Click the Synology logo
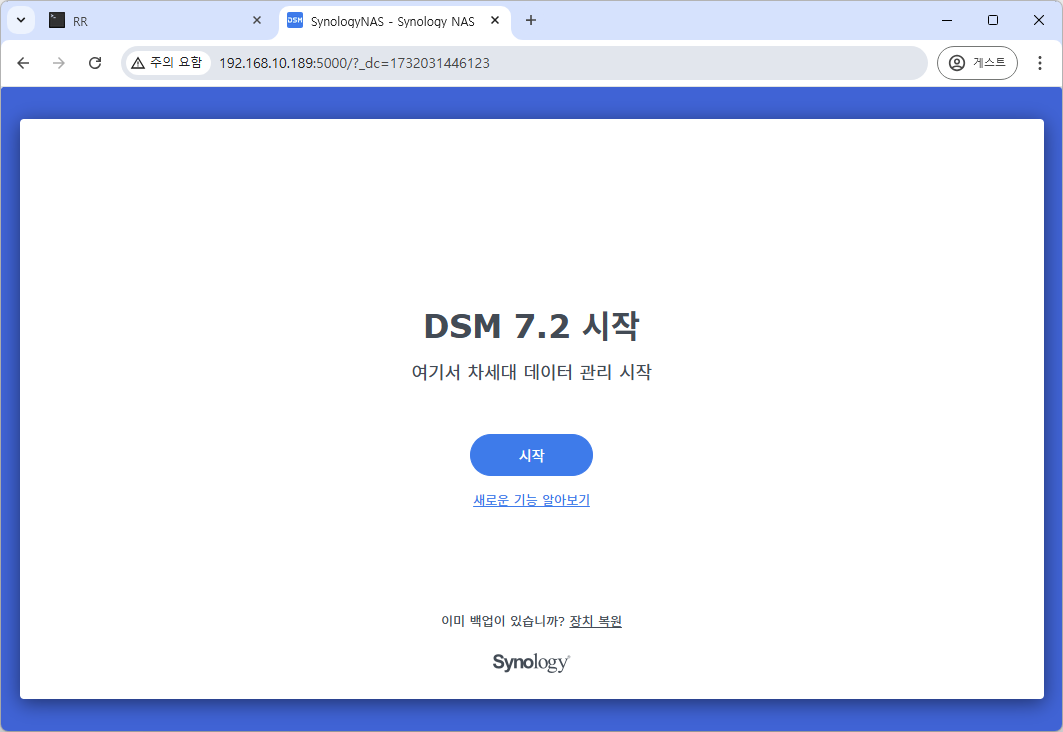The image size is (1063, 732). click(x=532, y=662)
